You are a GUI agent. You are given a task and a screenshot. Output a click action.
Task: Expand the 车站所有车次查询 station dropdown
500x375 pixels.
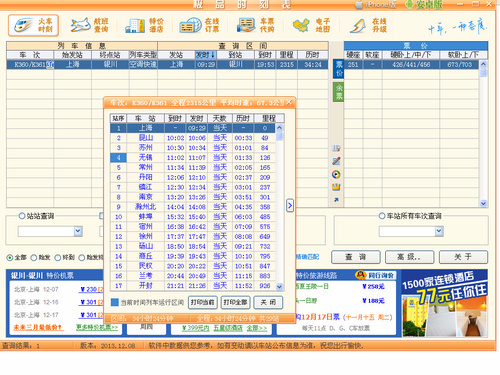439,231
